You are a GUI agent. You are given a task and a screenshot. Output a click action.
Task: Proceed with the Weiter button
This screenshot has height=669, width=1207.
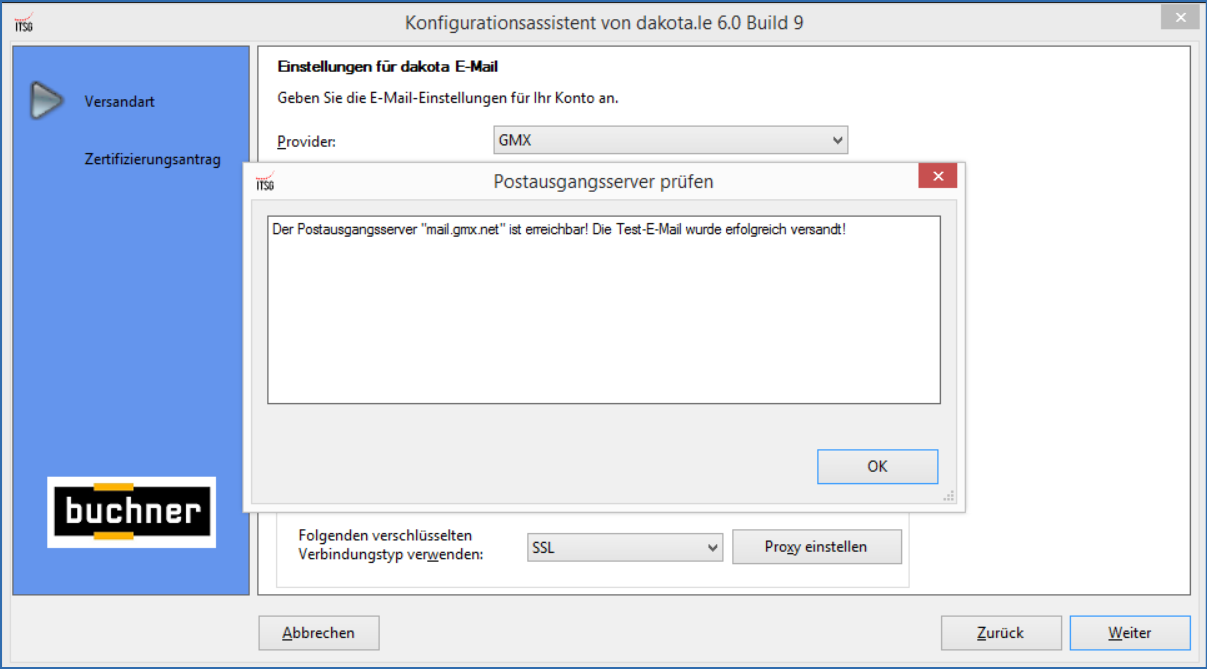[1129, 633]
